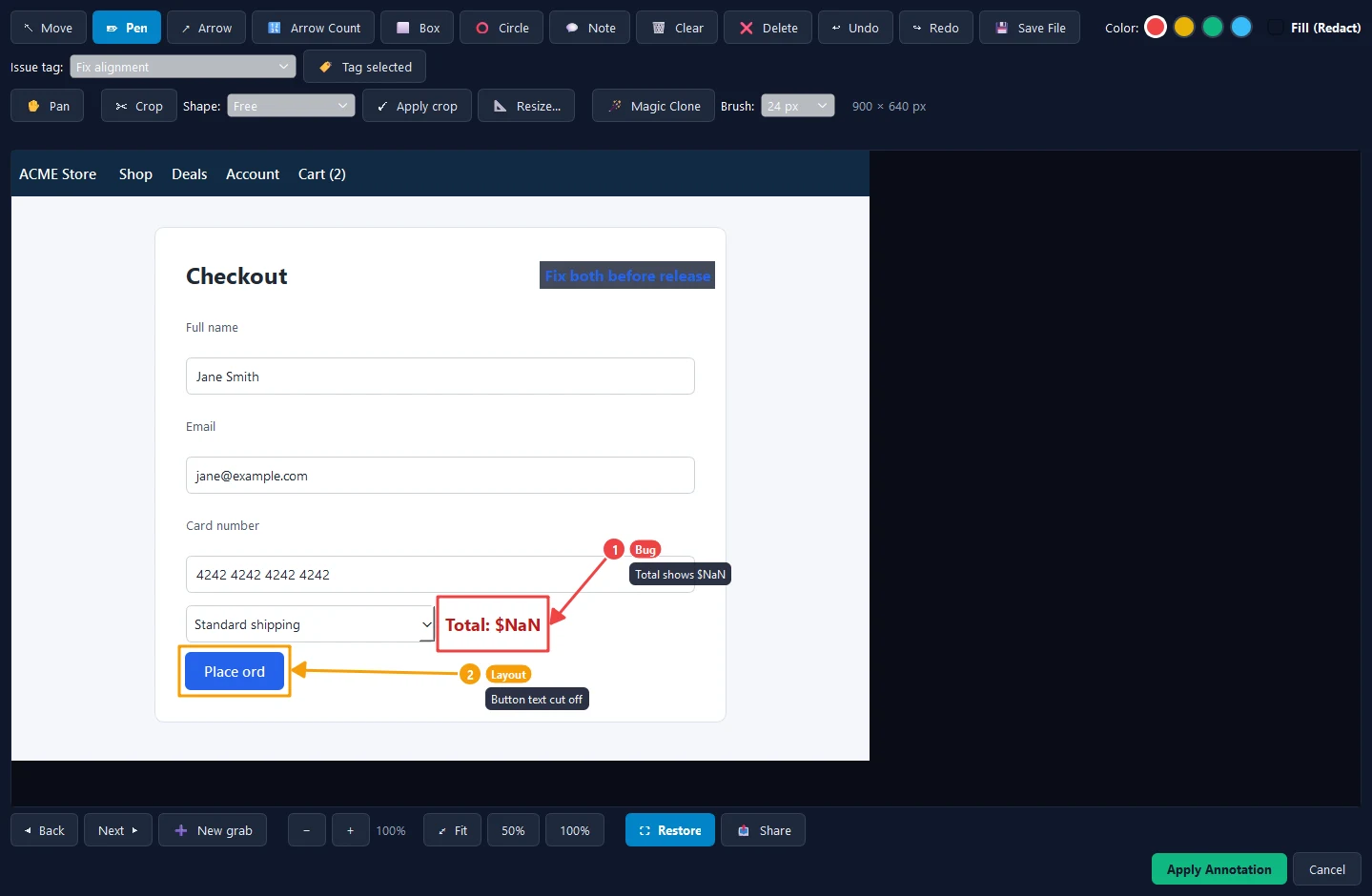This screenshot has height=896, width=1372.
Task: Select the Arrow Count tool
Action: coord(313,28)
